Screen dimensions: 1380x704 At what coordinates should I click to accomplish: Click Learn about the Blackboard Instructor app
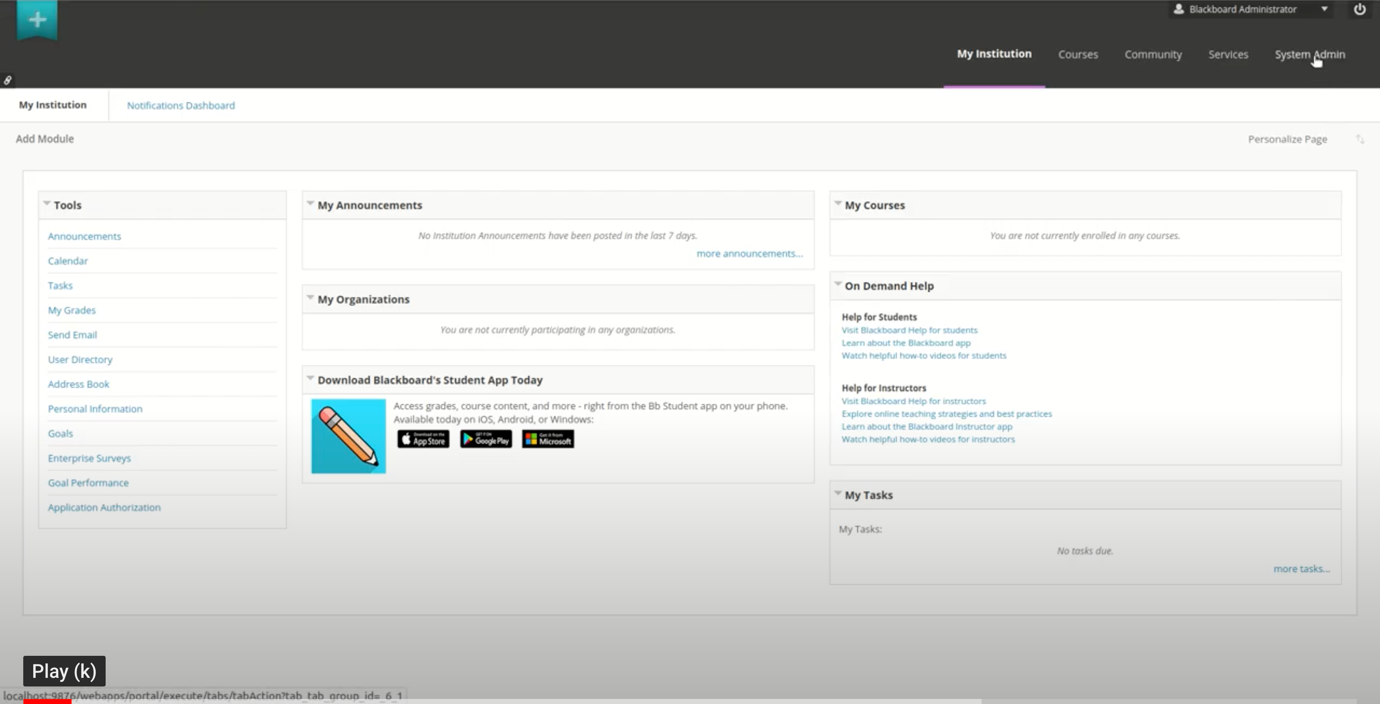point(927,426)
